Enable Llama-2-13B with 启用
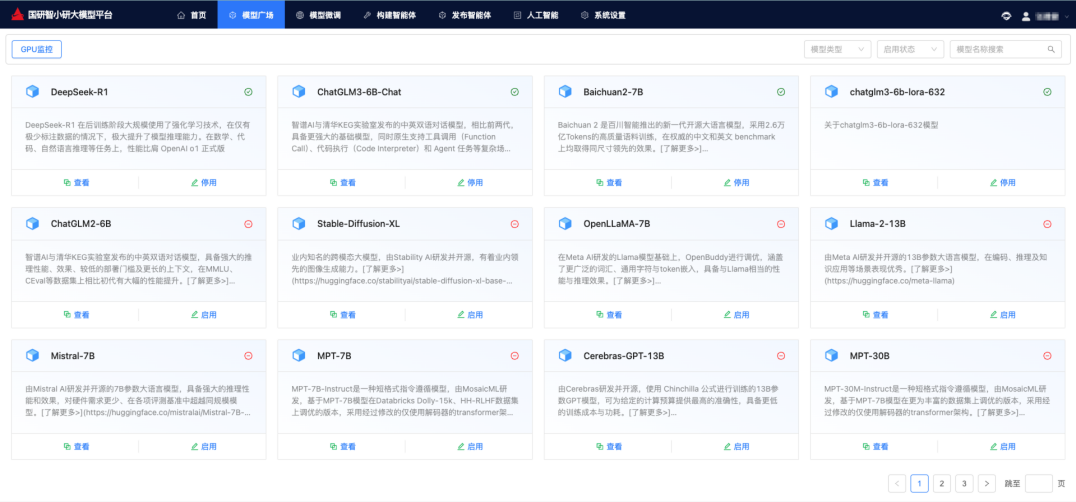Viewport: 1076px width, 502px height. (1002, 315)
